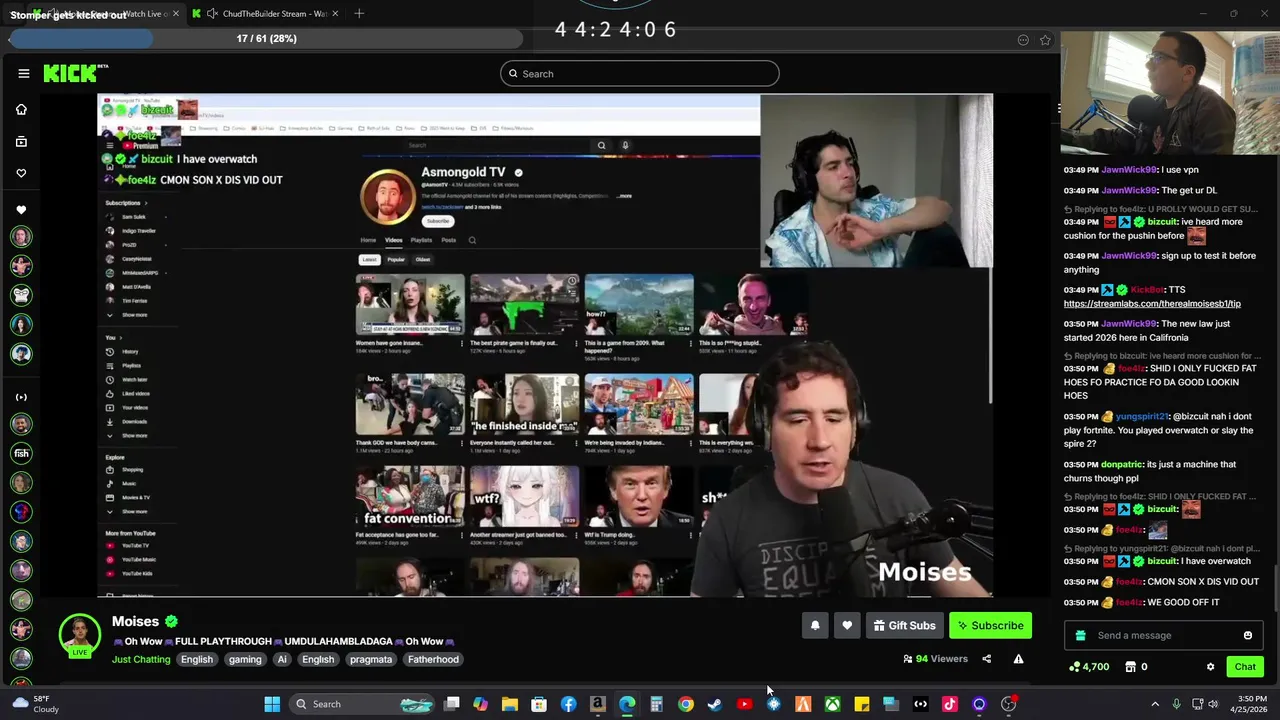Open chat settings gear

tap(1210, 666)
